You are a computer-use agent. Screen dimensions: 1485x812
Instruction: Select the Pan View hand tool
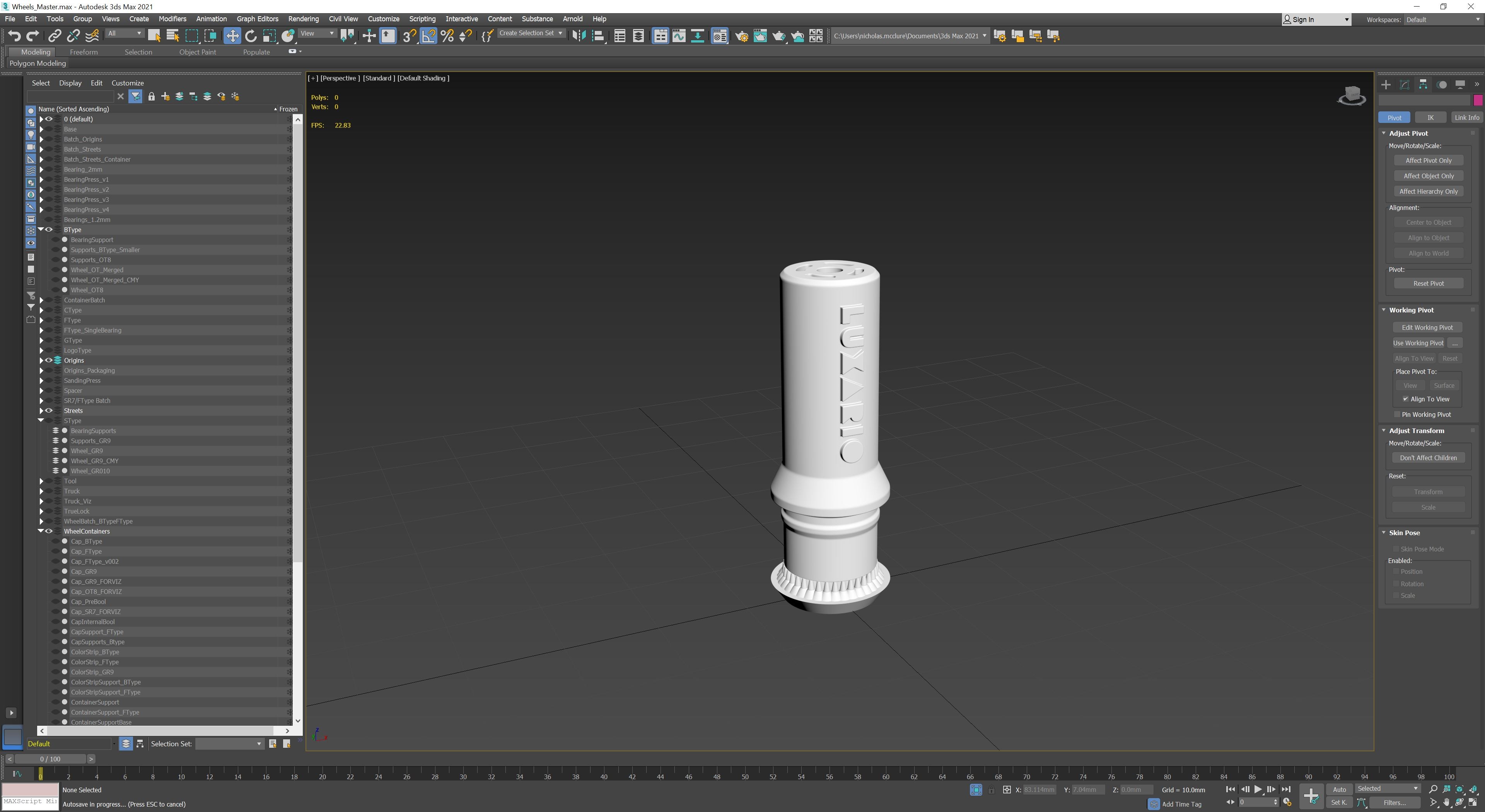[x=1446, y=802]
